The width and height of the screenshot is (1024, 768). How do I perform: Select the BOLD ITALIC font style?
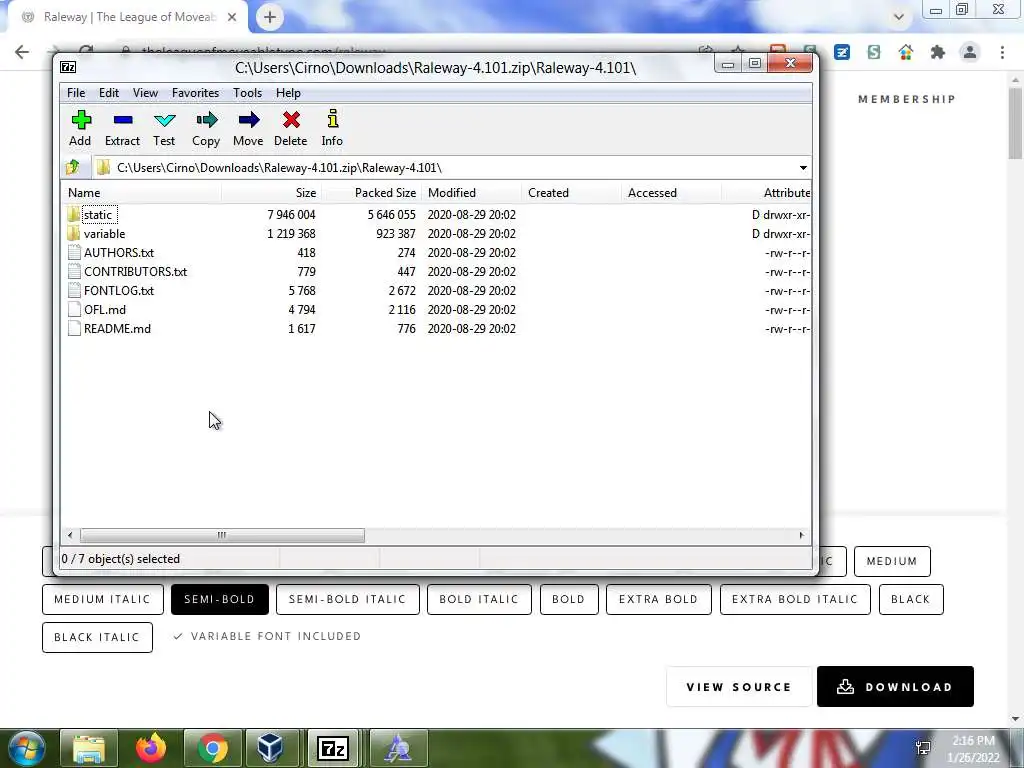[x=479, y=599]
